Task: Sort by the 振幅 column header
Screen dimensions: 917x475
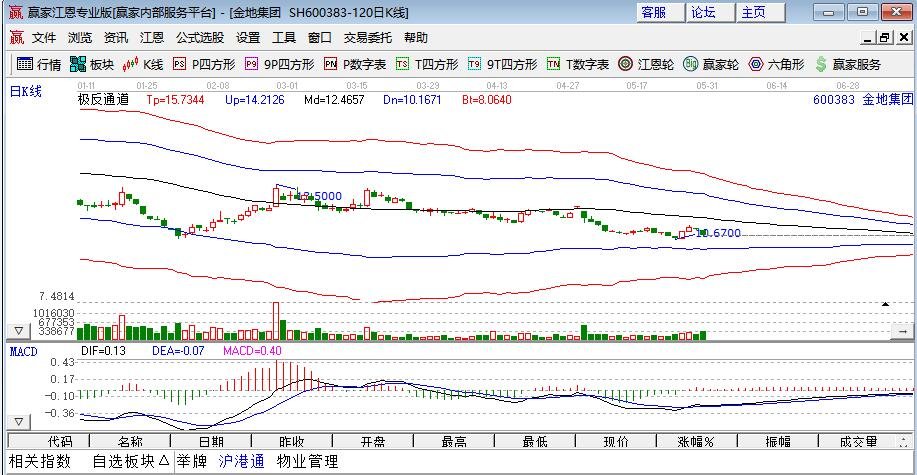Action: coord(778,442)
